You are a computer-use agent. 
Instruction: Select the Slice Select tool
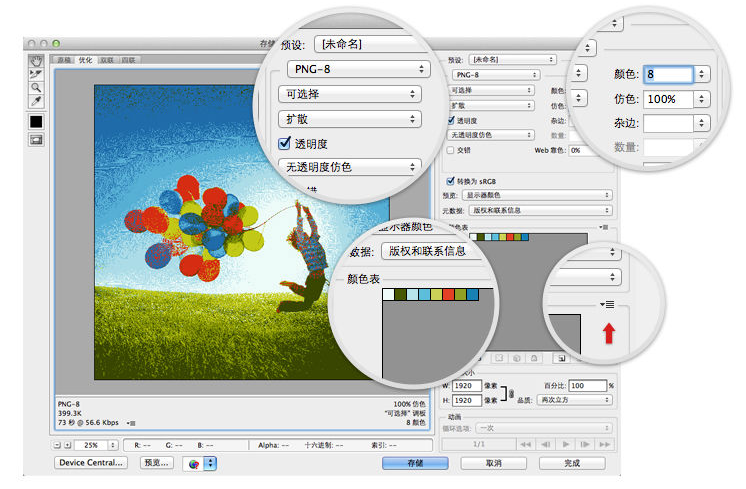(36, 74)
